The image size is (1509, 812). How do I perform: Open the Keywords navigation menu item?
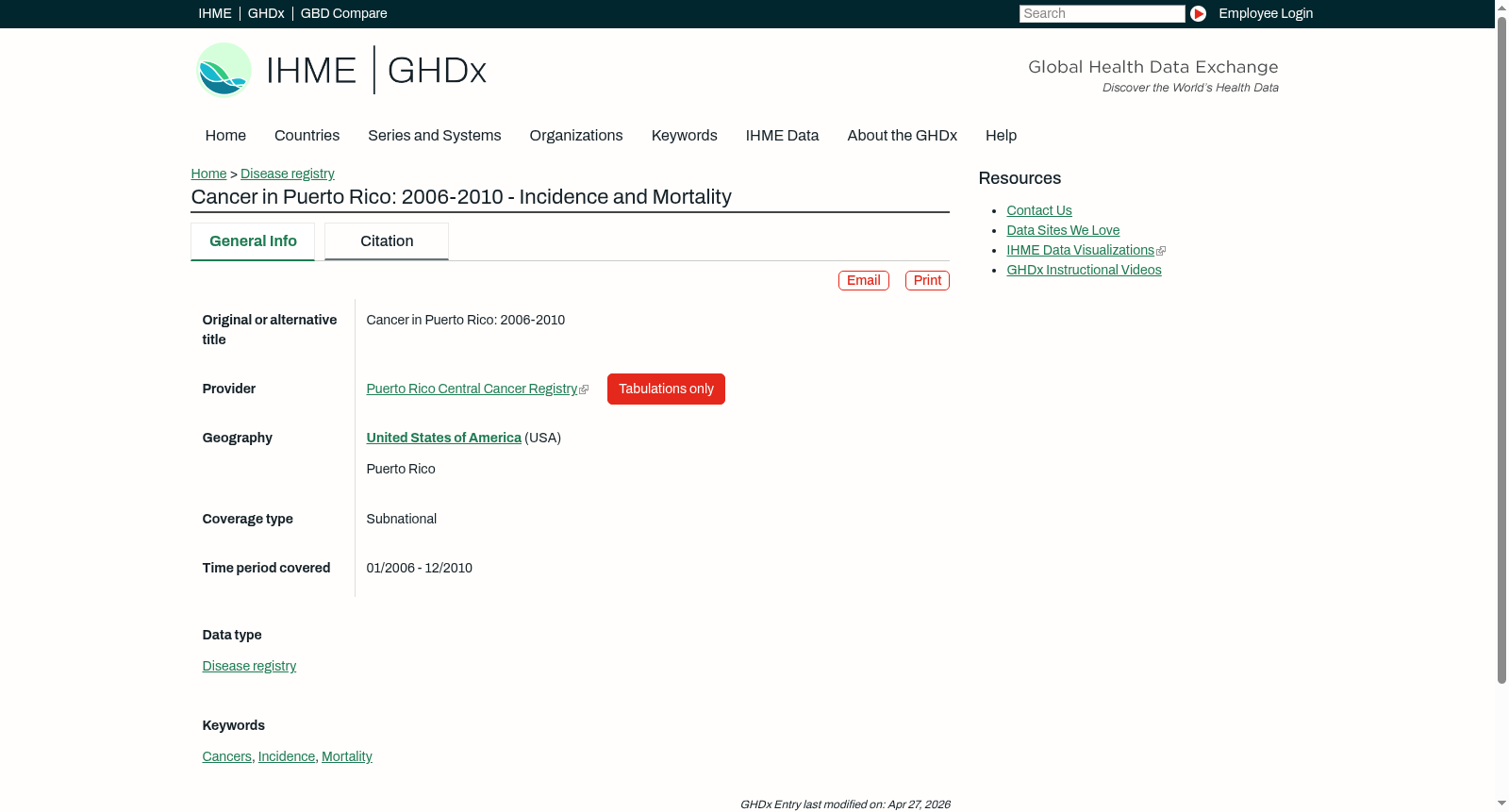click(x=685, y=136)
